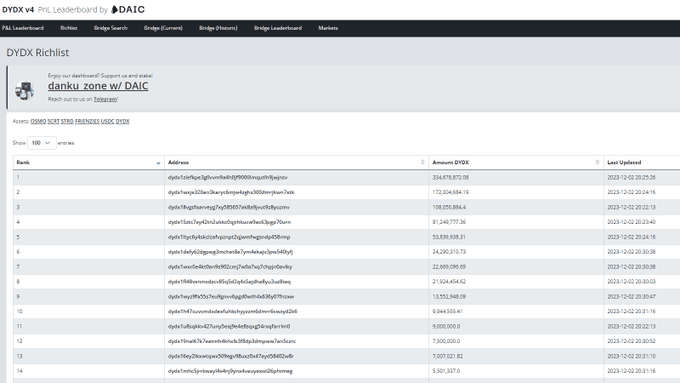Screen dimensions: 680x383
Task: Click the address in rank 6 row
Action: [x=230, y=252]
